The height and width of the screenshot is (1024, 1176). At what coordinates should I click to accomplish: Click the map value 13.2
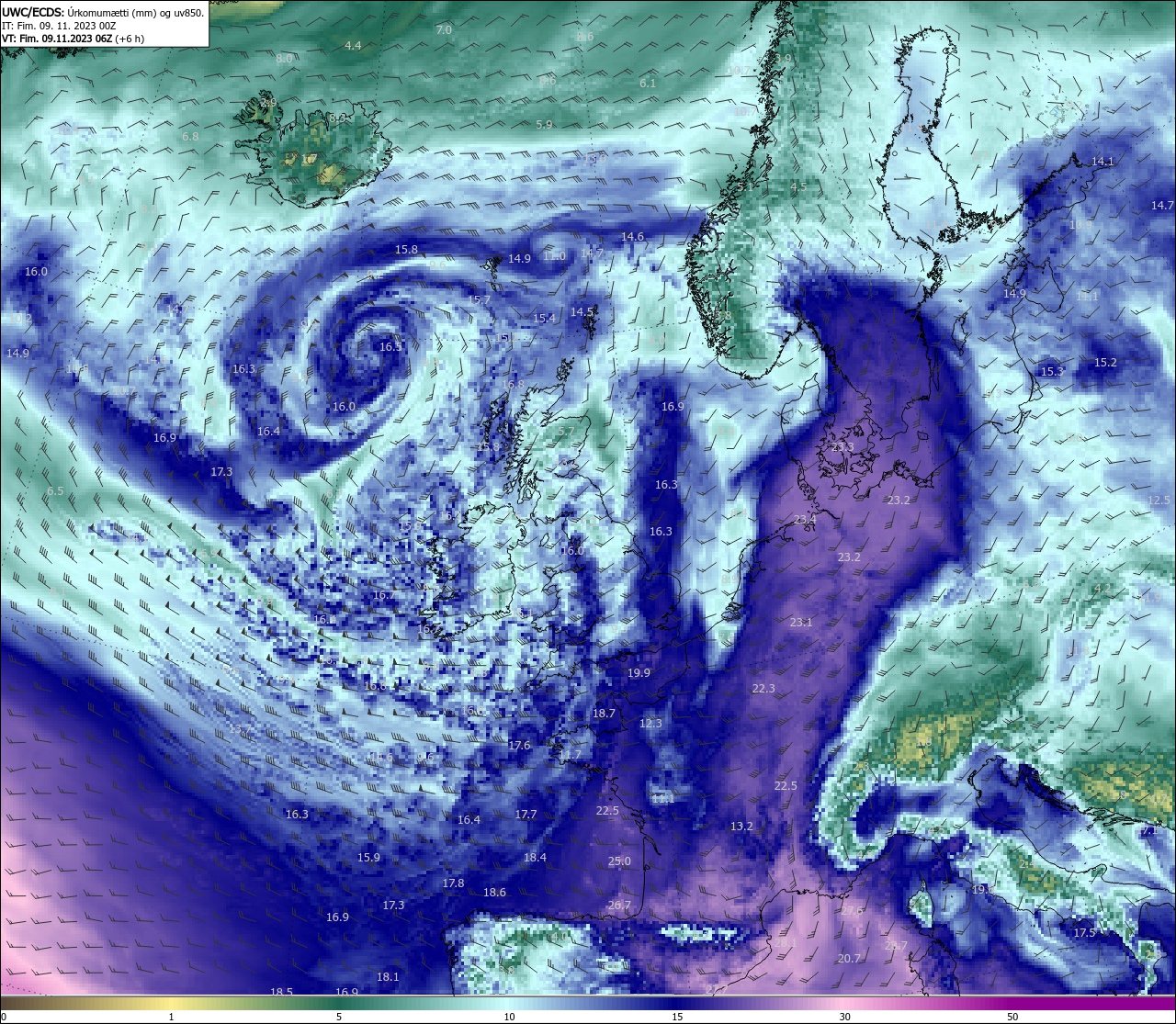coord(741,826)
